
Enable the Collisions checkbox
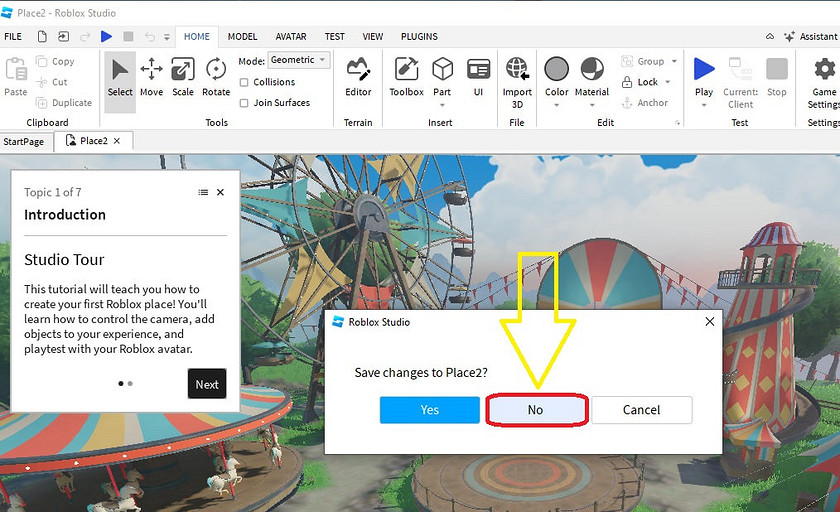tap(245, 82)
